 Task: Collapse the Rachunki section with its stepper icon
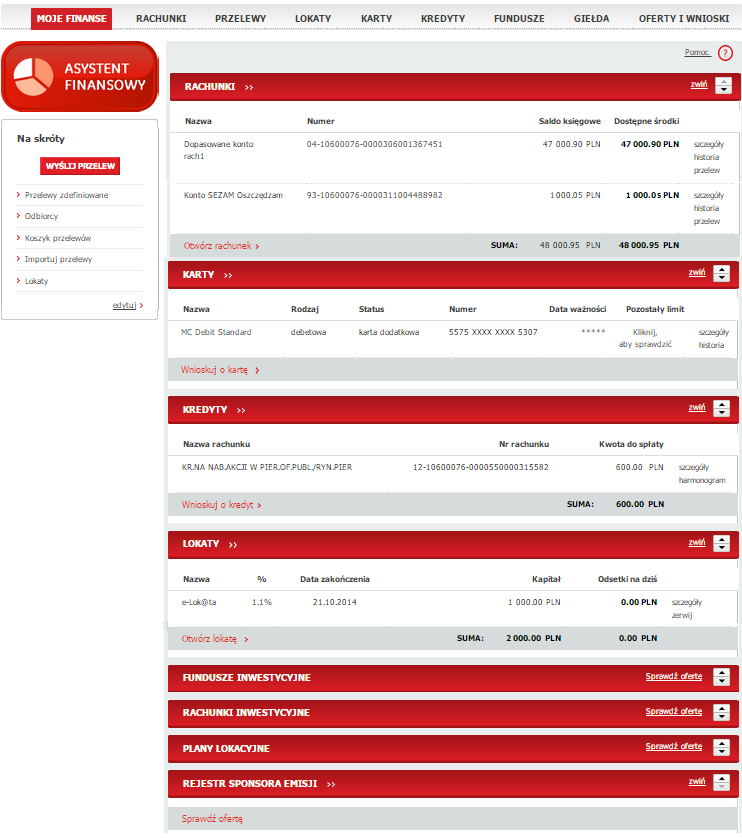click(x=723, y=86)
